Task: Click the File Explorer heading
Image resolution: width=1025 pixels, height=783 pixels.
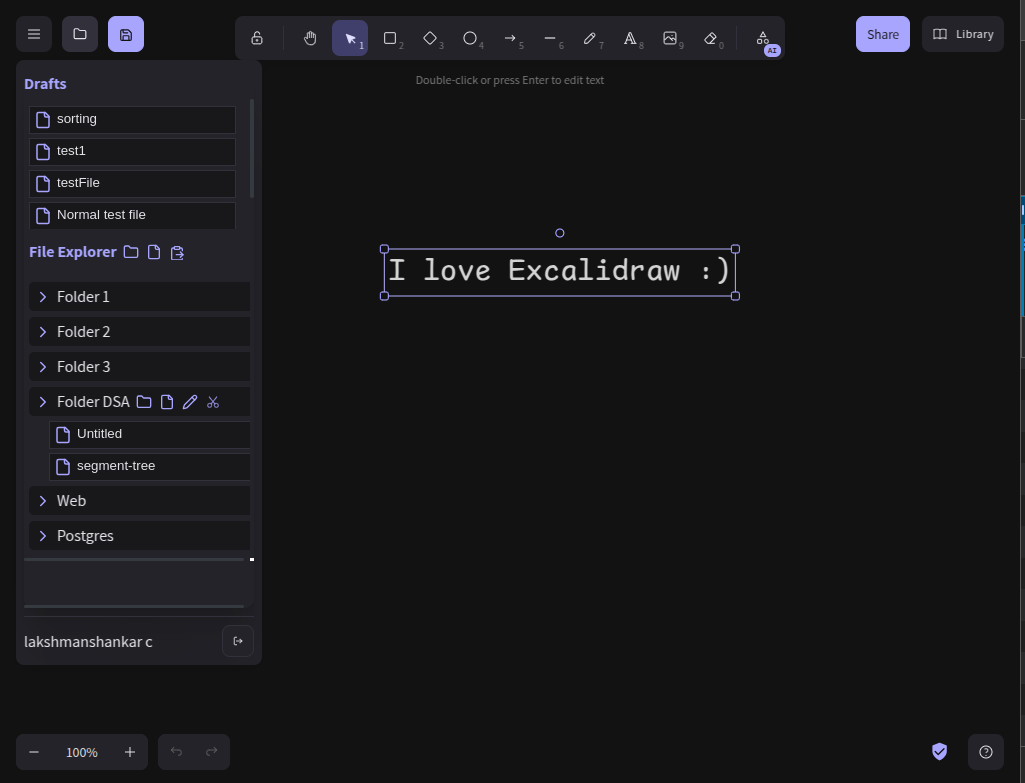Action: point(73,252)
